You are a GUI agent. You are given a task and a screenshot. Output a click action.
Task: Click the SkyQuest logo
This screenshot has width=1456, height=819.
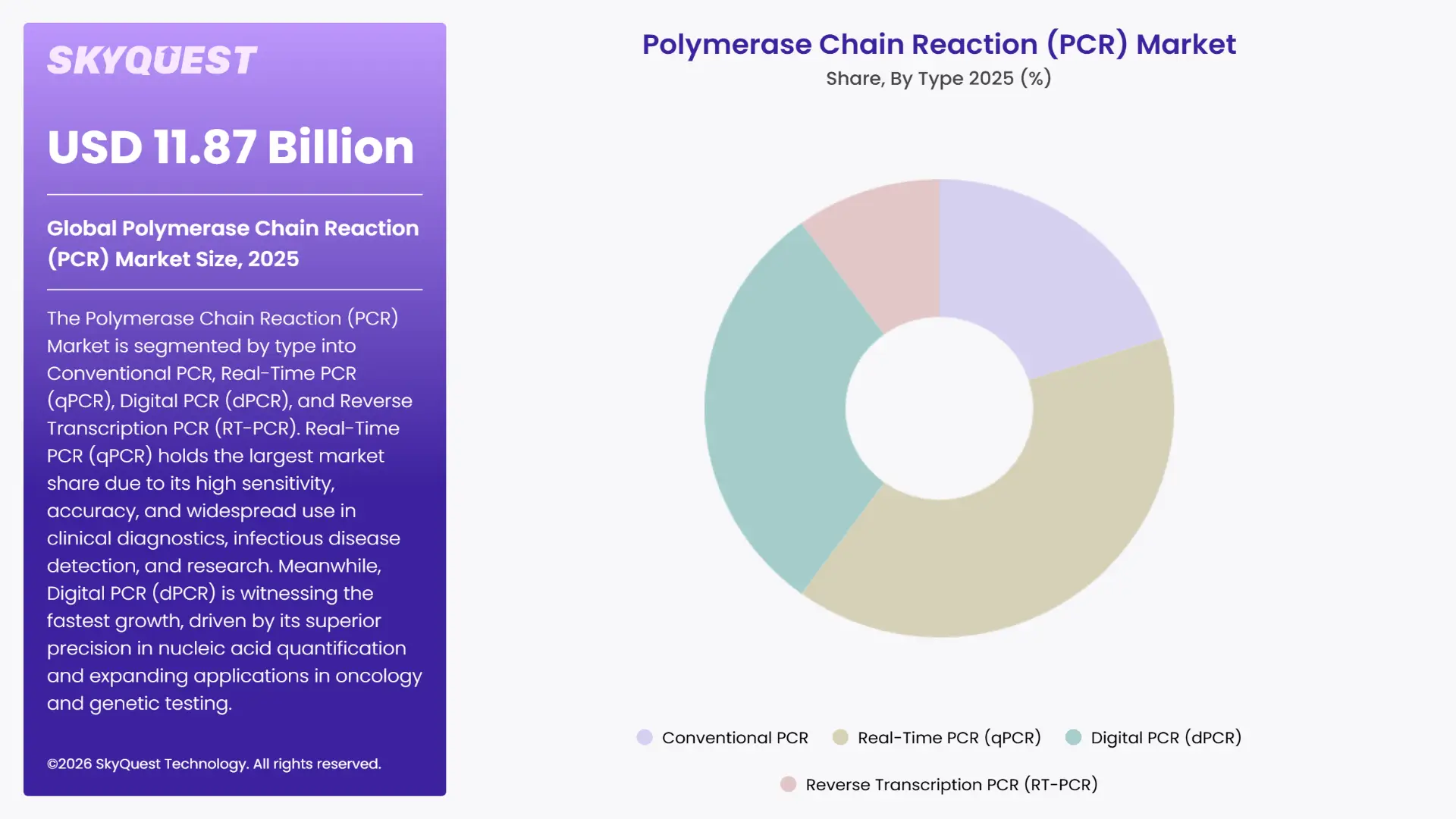(x=152, y=61)
